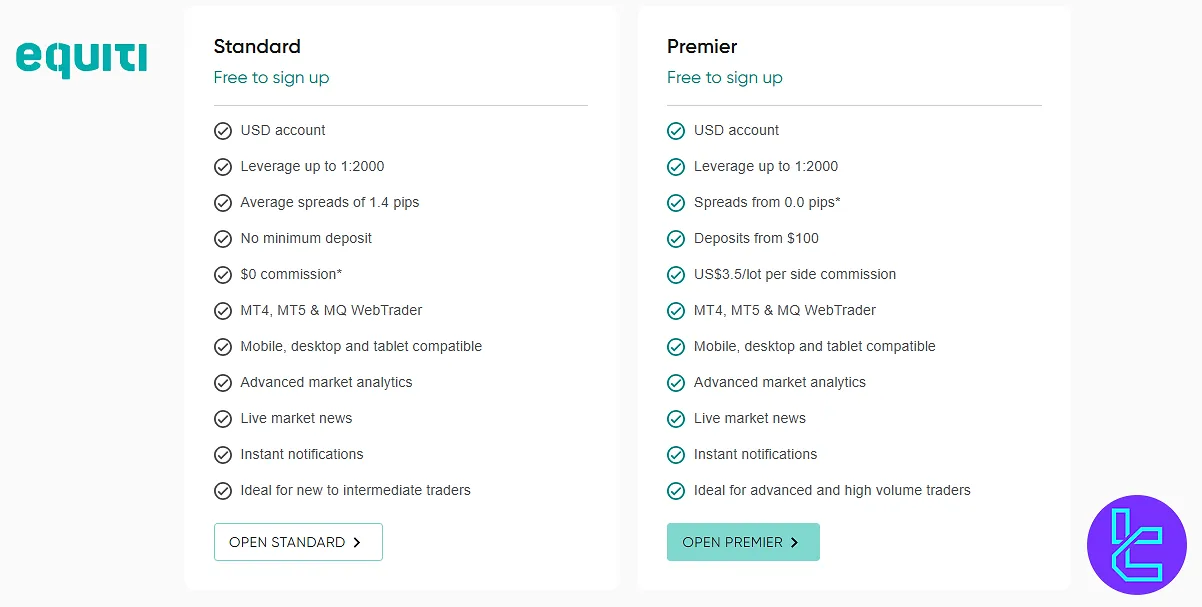Click the Equiti logo

pyautogui.click(x=80, y=58)
